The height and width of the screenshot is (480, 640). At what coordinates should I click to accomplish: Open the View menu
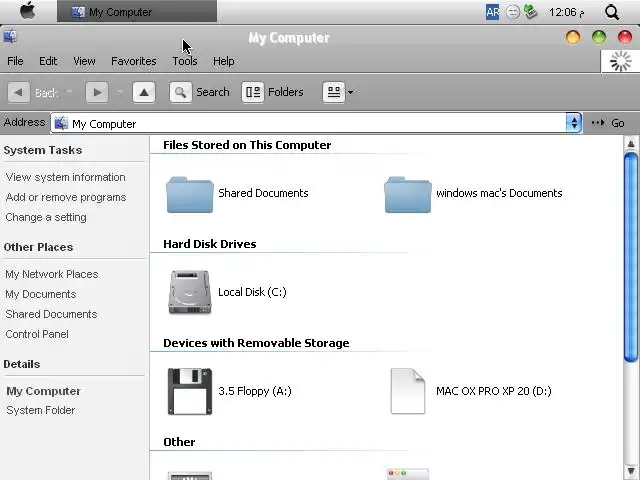(84, 61)
